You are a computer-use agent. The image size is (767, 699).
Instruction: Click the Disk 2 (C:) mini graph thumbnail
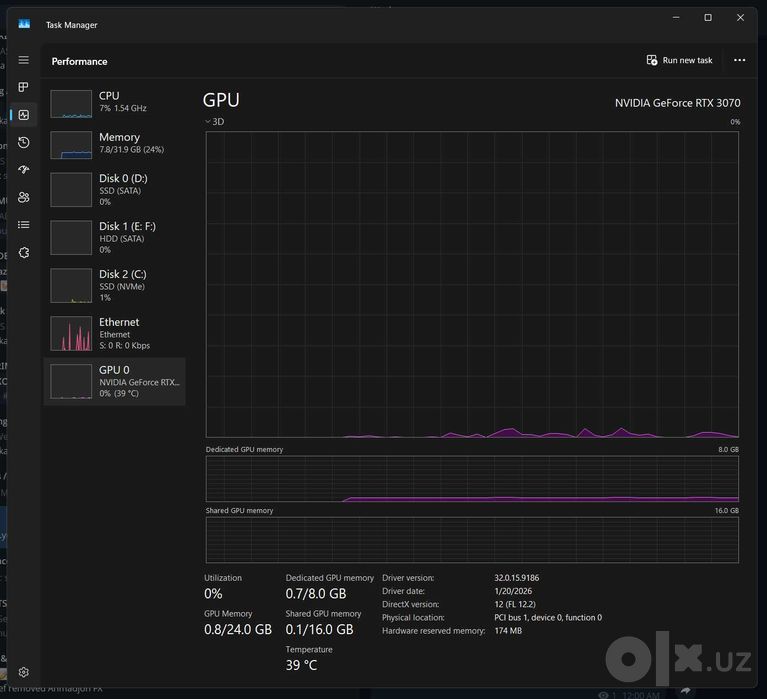(71, 285)
